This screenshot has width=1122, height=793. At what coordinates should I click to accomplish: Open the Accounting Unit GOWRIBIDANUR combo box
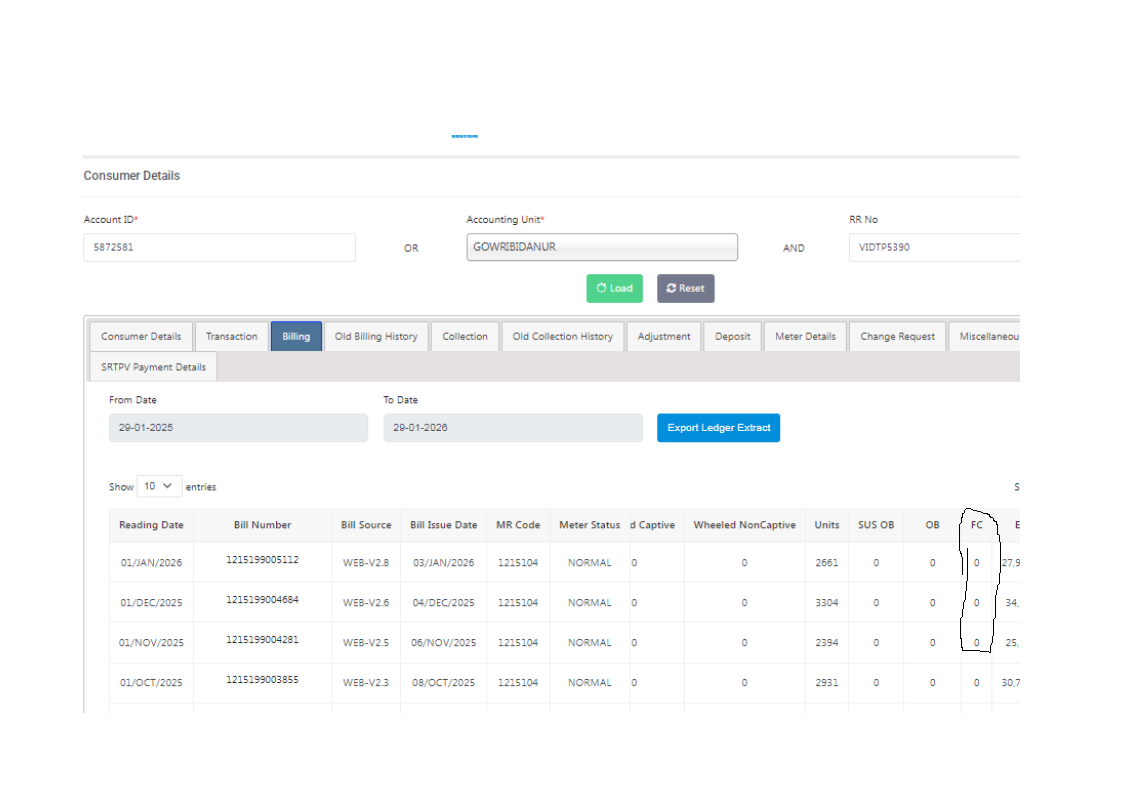point(601,247)
